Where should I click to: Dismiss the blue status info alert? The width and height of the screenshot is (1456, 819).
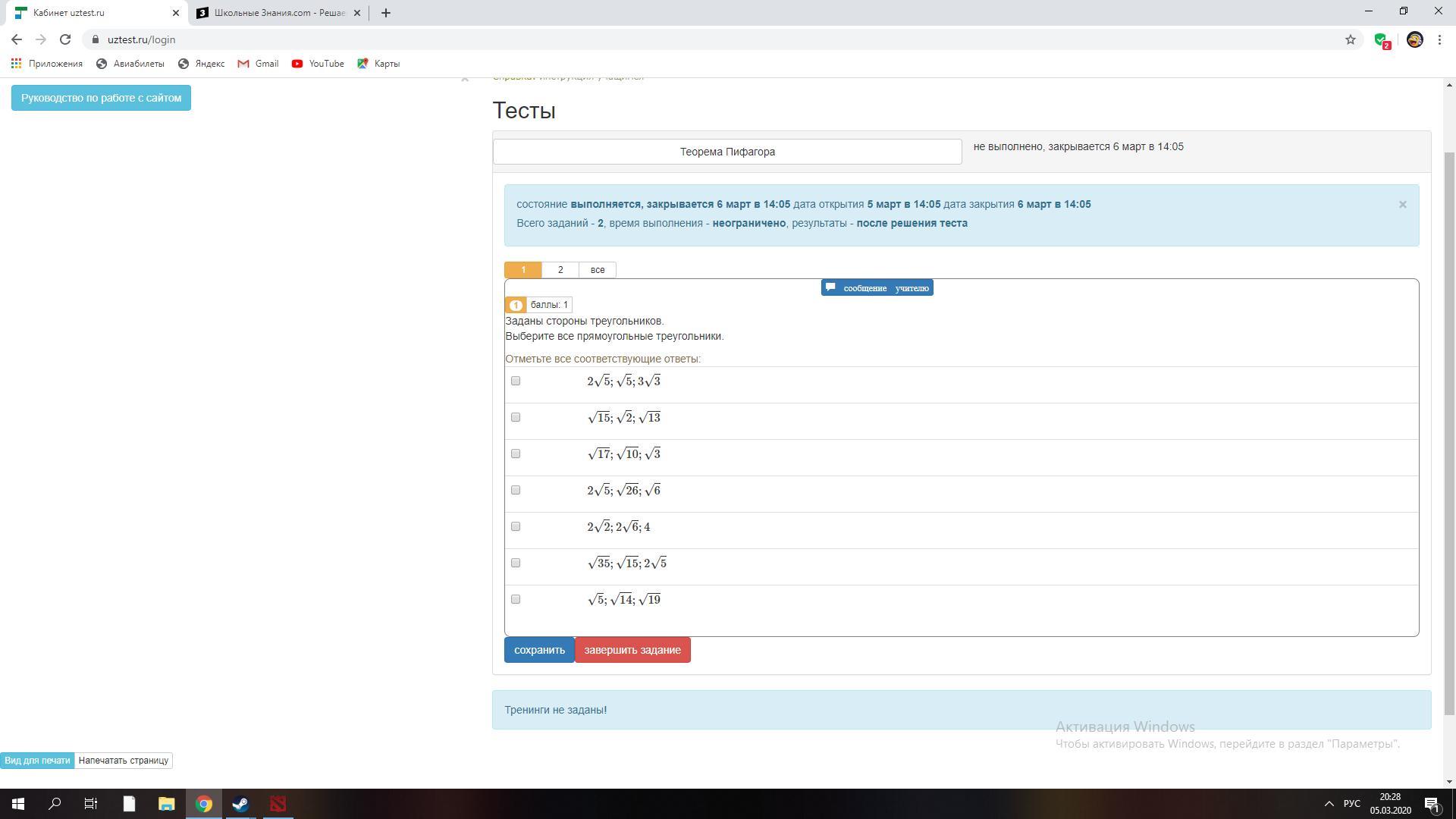click(1402, 205)
